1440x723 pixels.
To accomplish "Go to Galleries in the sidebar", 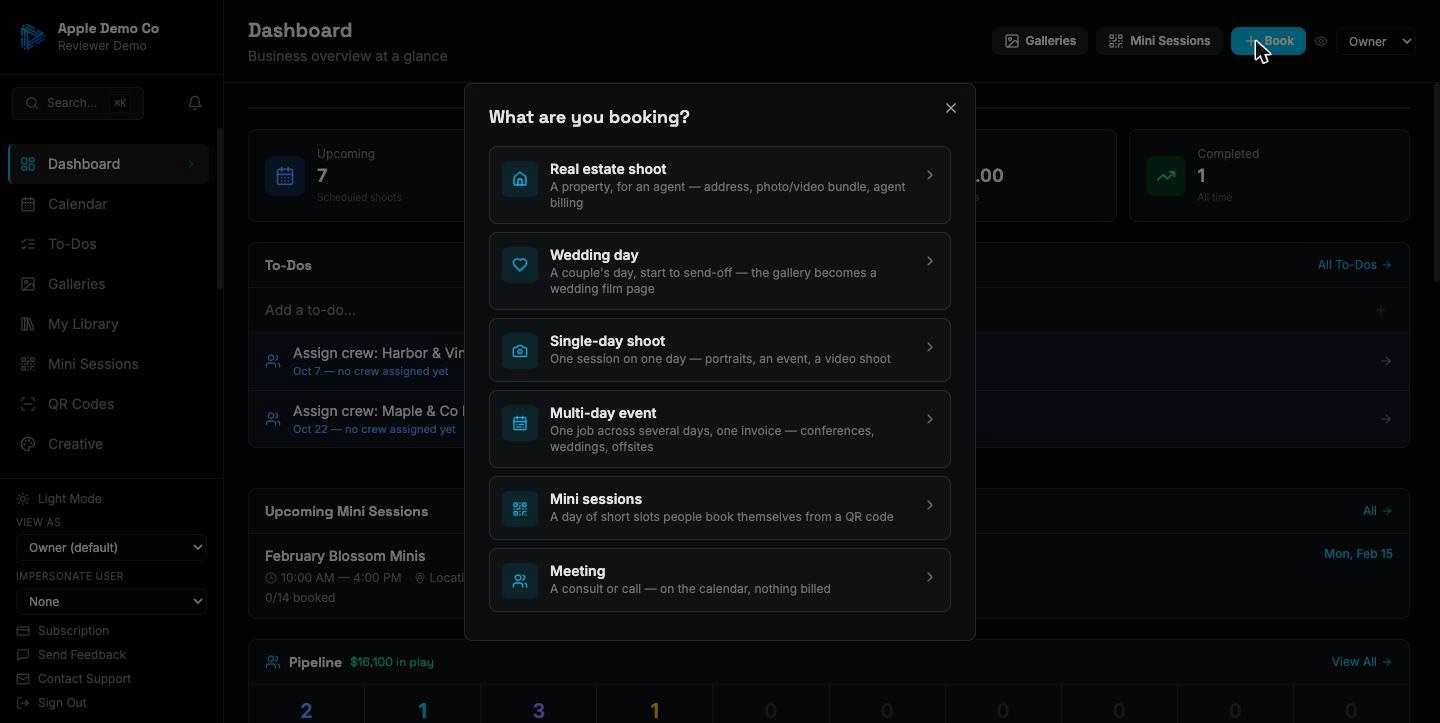I will [108, 284].
